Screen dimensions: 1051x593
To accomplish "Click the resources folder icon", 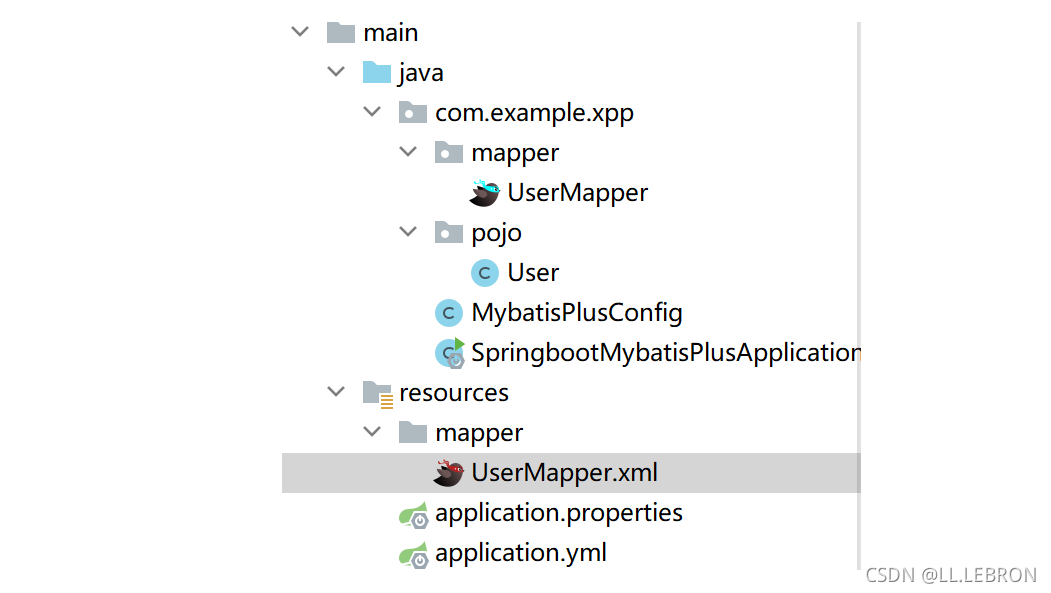I will (378, 394).
